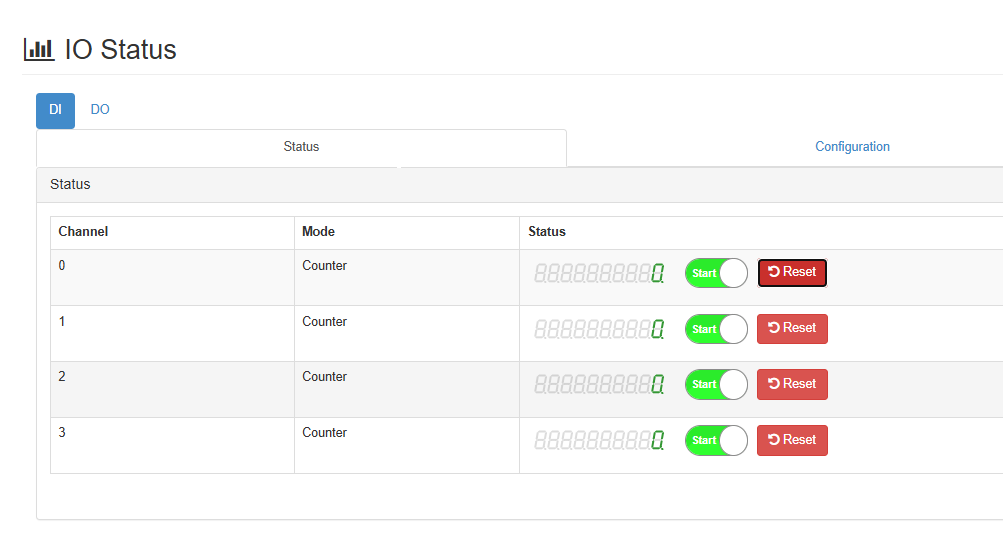Reset the channel 3 counter
The width and height of the screenshot is (1003, 545).
pos(792,440)
